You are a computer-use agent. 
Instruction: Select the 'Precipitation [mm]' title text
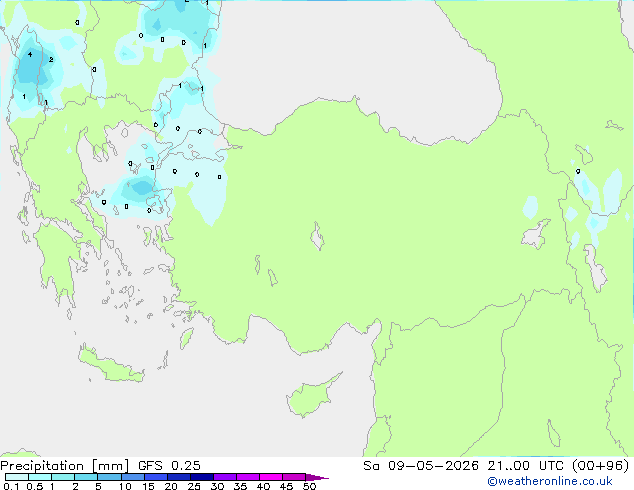tap(65, 466)
